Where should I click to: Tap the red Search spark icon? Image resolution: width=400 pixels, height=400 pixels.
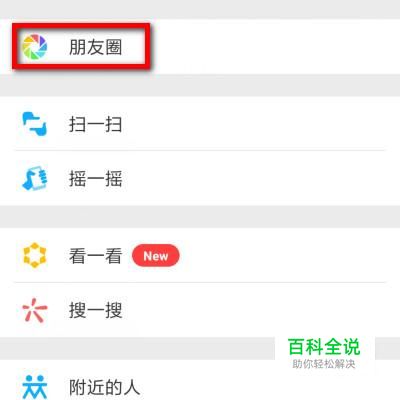(x=35, y=310)
